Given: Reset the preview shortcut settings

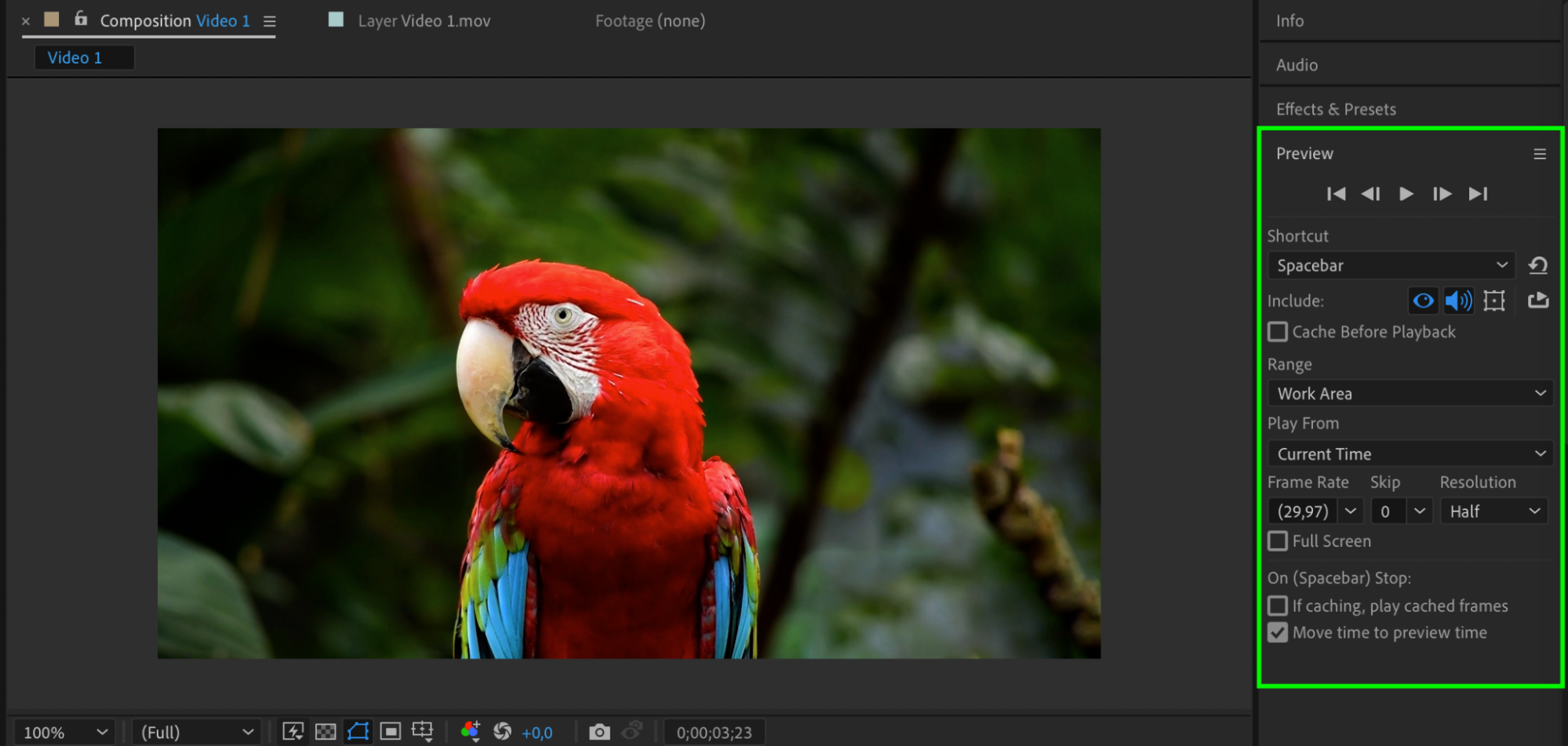Looking at the screenshot, I should 1537,266.
